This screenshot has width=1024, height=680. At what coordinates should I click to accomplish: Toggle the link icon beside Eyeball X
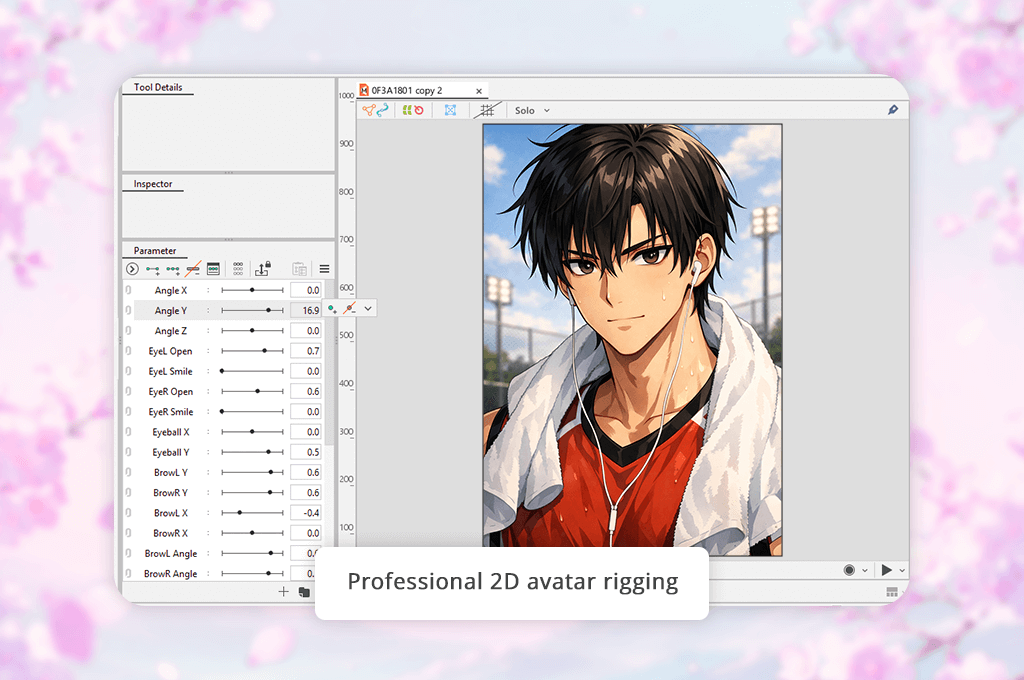pos(129,432)
